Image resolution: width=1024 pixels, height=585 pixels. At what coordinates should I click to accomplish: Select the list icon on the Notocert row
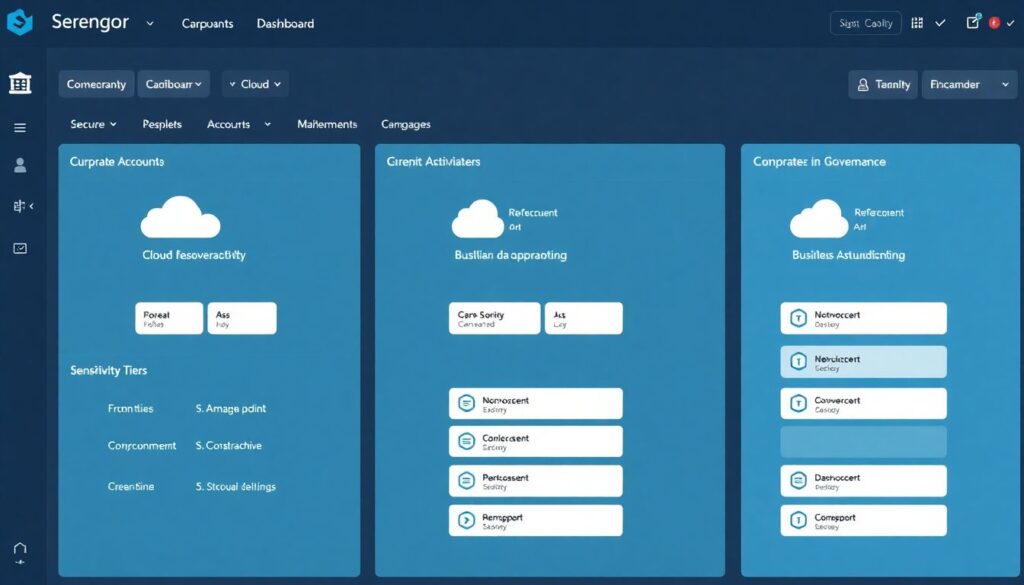click(465, 402)
